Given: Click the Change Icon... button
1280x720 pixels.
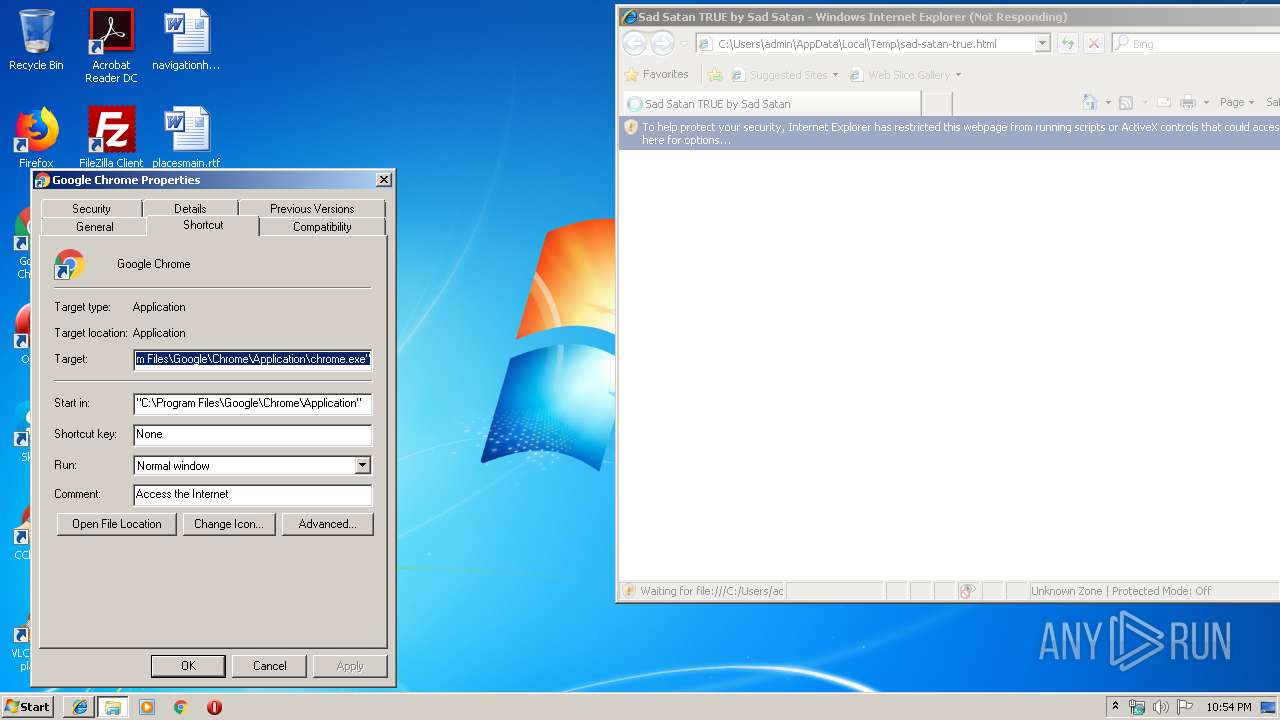Looking at the screenshot, I should pyautogui.click(x=229, y=524).
